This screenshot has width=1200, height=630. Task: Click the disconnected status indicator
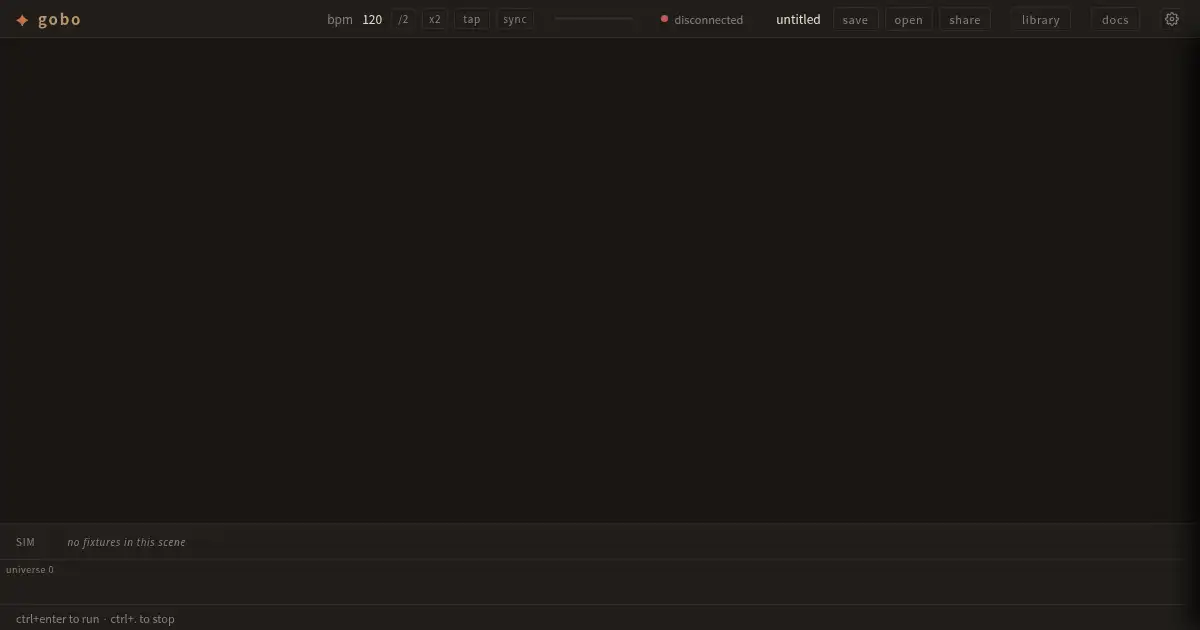pyautogui.click(x=702, y=19)
